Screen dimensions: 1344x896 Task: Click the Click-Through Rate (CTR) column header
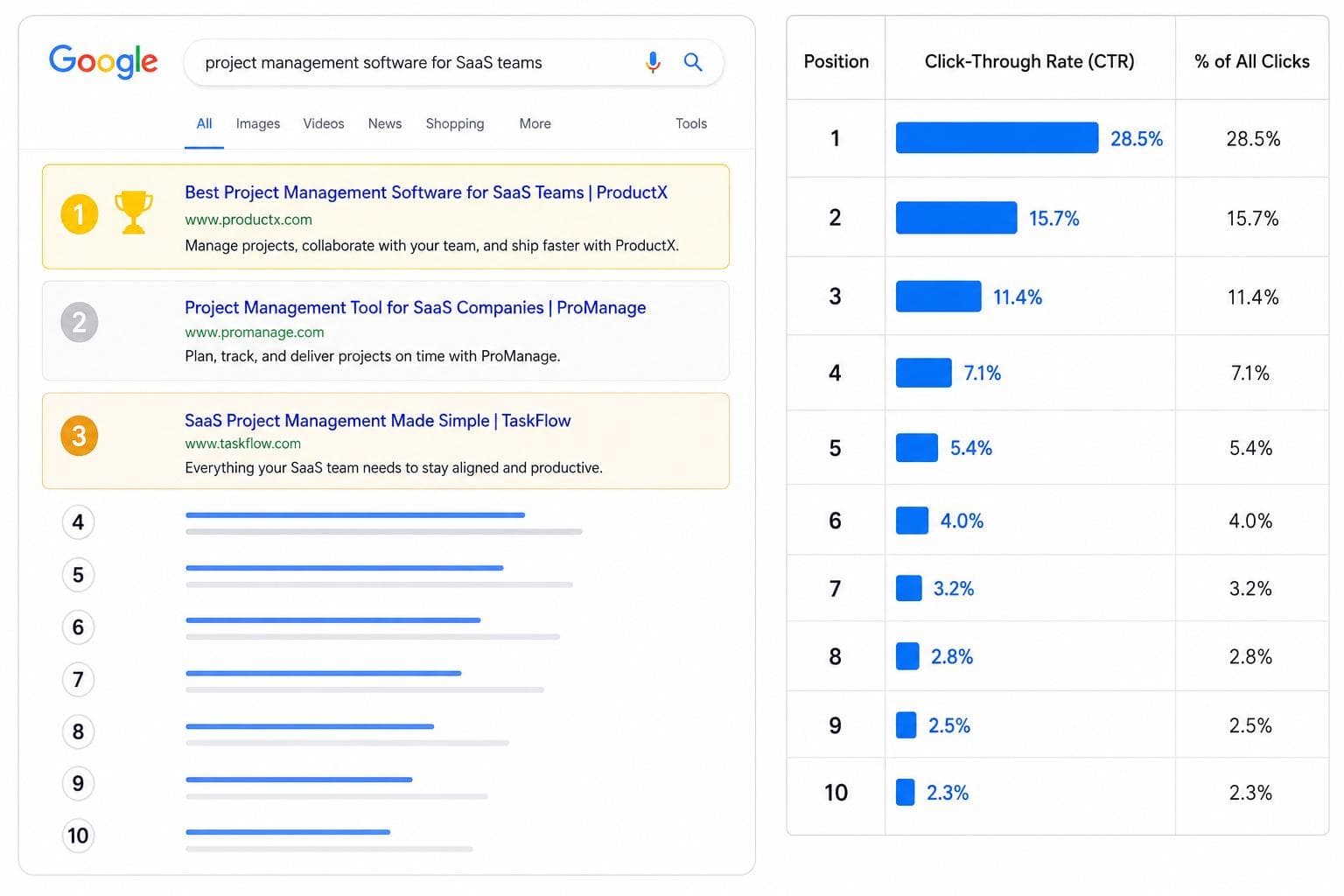(x=1030, y=61)
